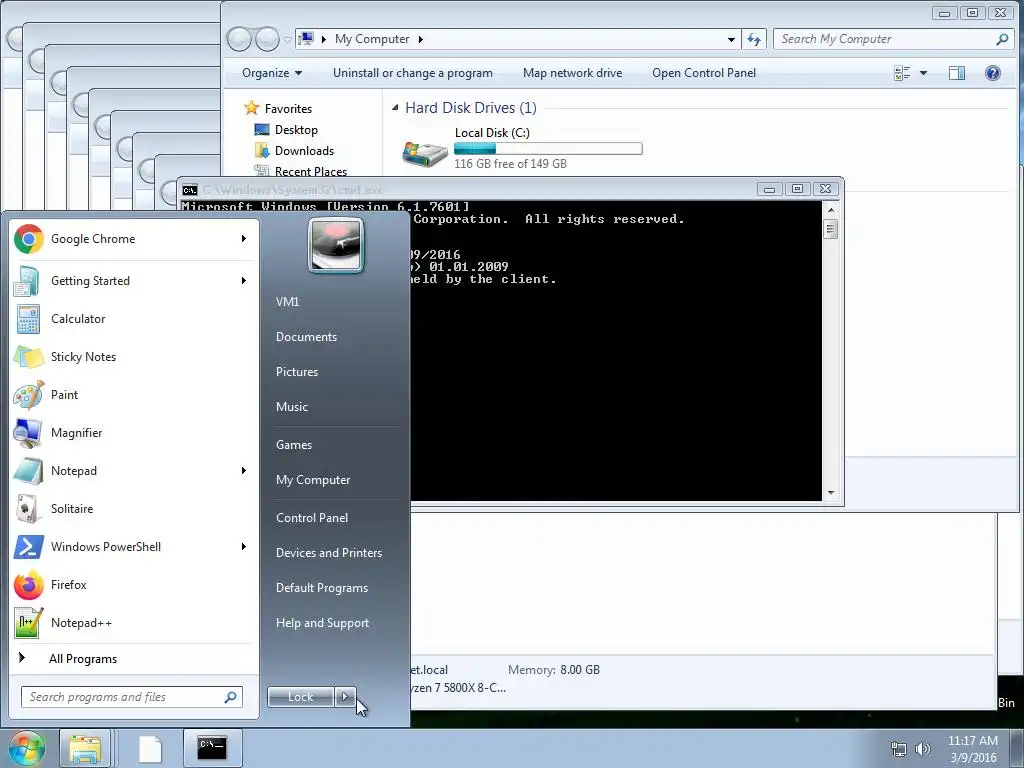Launch the Solitaire game icon

click(x=28, y=509)
